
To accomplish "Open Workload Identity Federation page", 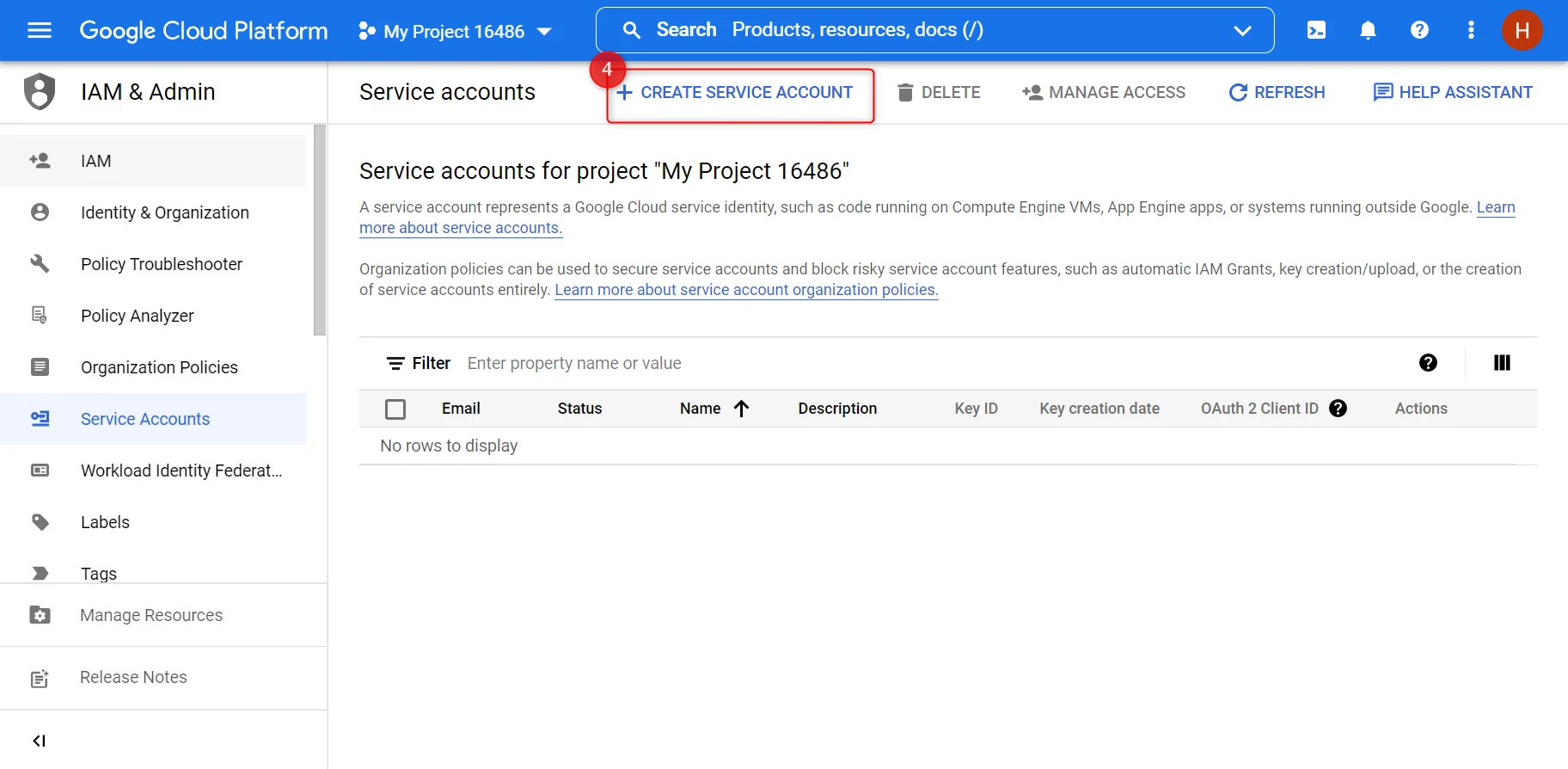I will 153,471.
